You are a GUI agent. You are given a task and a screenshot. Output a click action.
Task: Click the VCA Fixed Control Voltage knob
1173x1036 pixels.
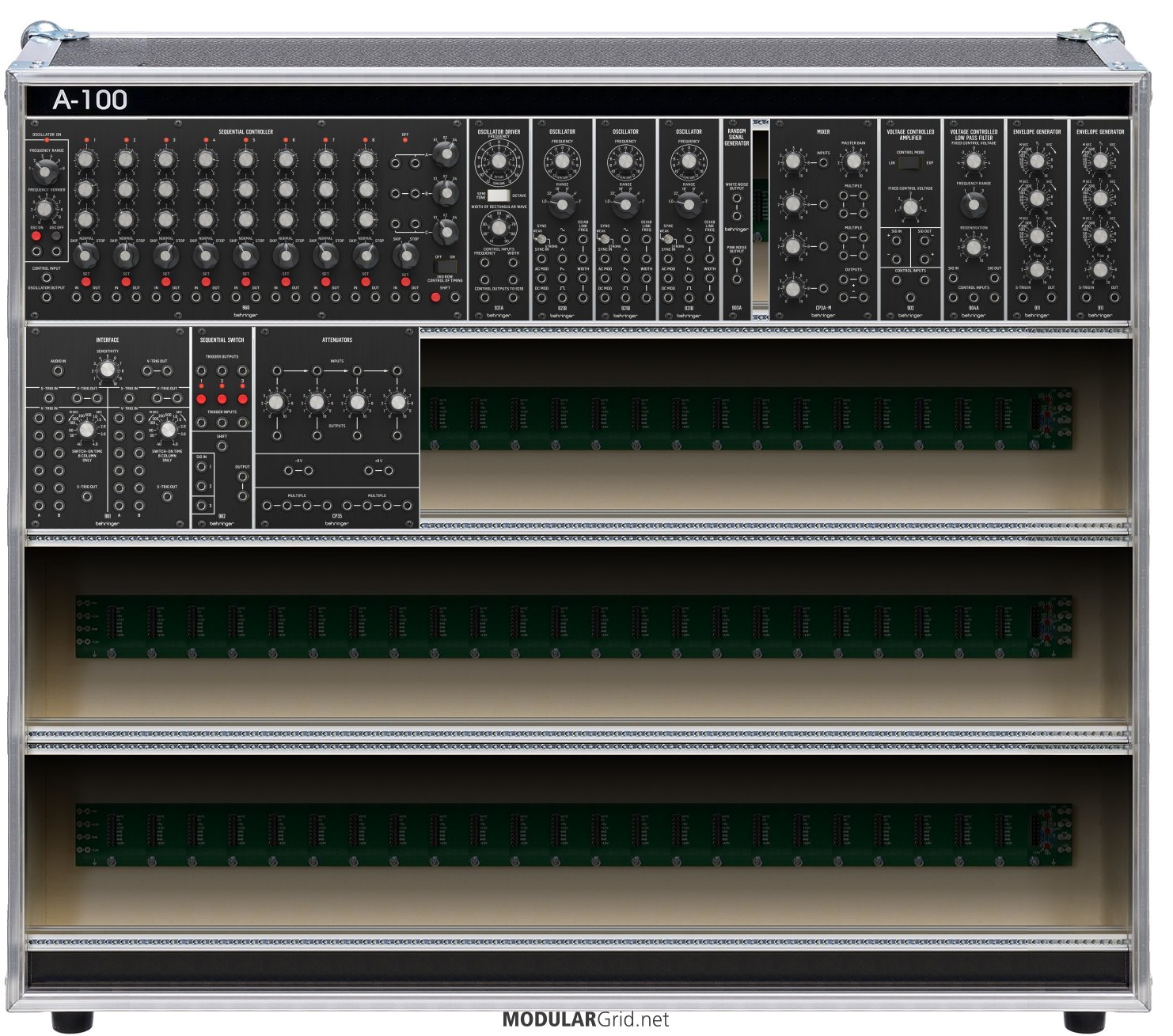tap(910, 207)
